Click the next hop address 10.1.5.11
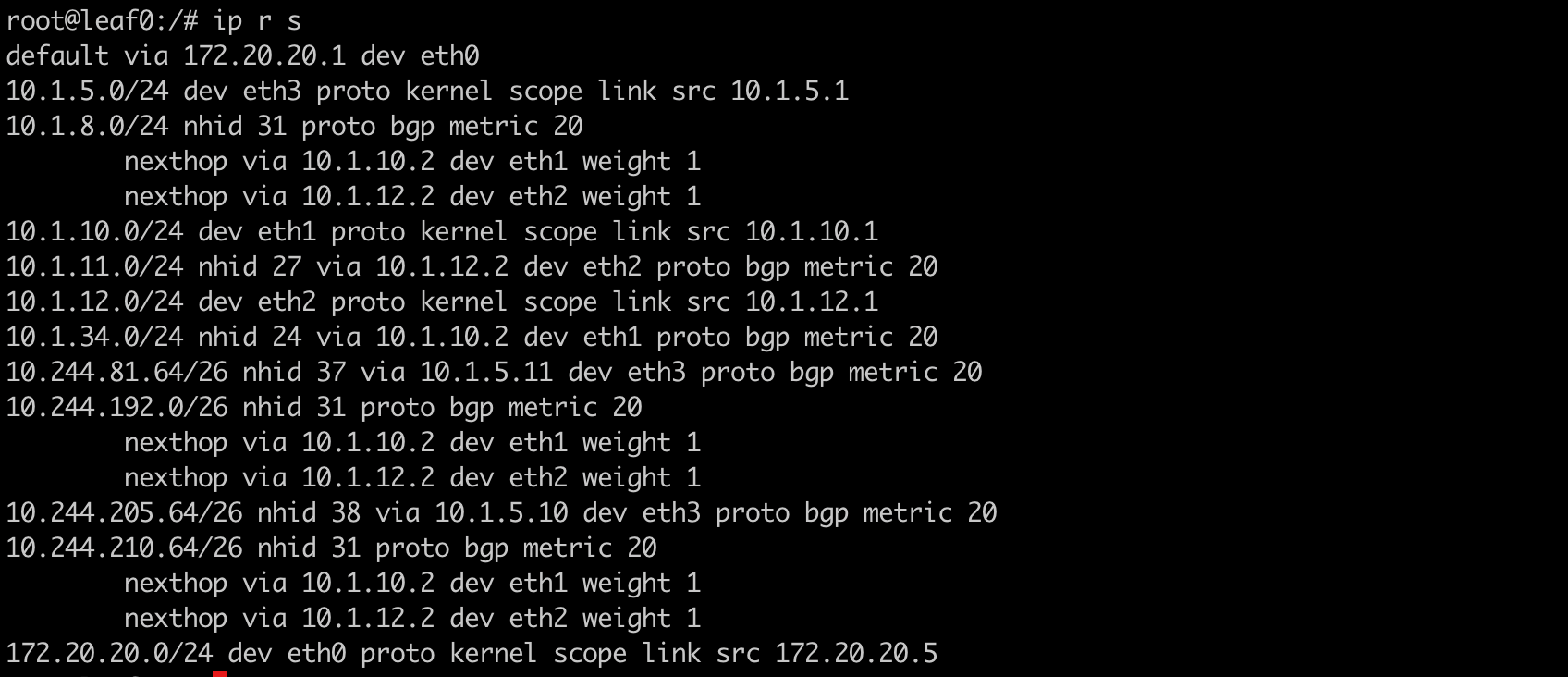 tap(486, 373)
